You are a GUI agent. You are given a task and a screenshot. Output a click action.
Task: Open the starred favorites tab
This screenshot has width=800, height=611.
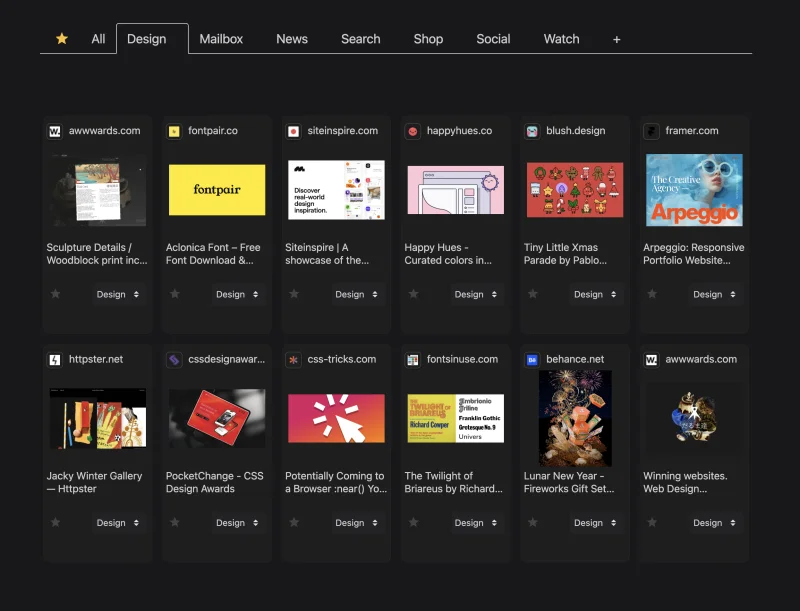[62, 39]
